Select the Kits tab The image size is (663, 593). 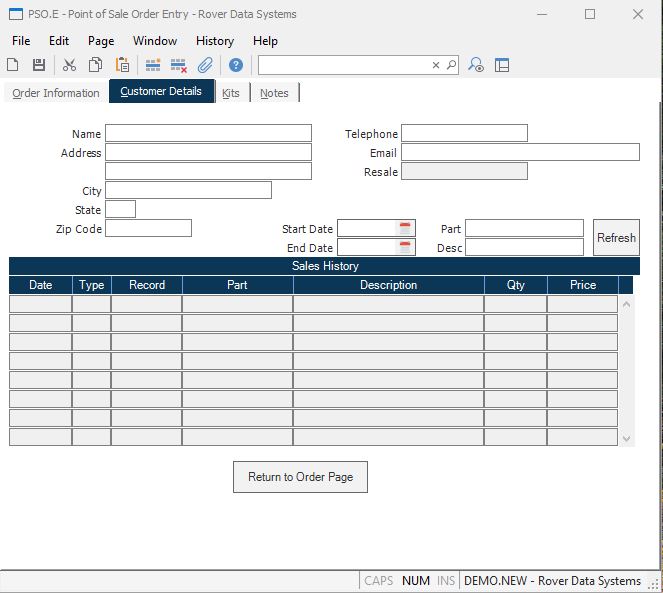click(x=231, y=93)
